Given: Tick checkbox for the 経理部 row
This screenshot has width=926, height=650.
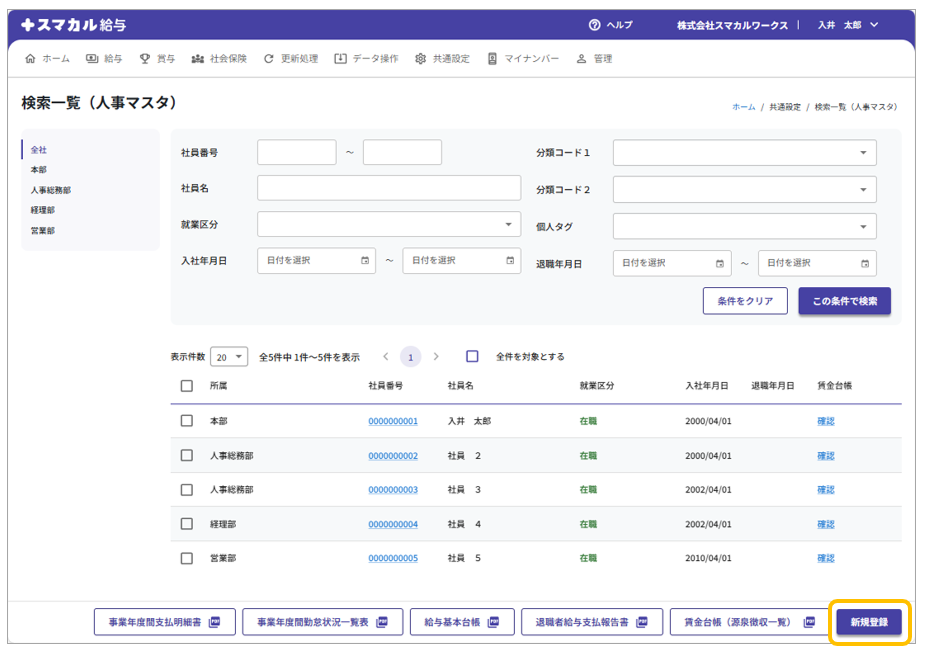Looking at the screenshot, I should [187, 524].
